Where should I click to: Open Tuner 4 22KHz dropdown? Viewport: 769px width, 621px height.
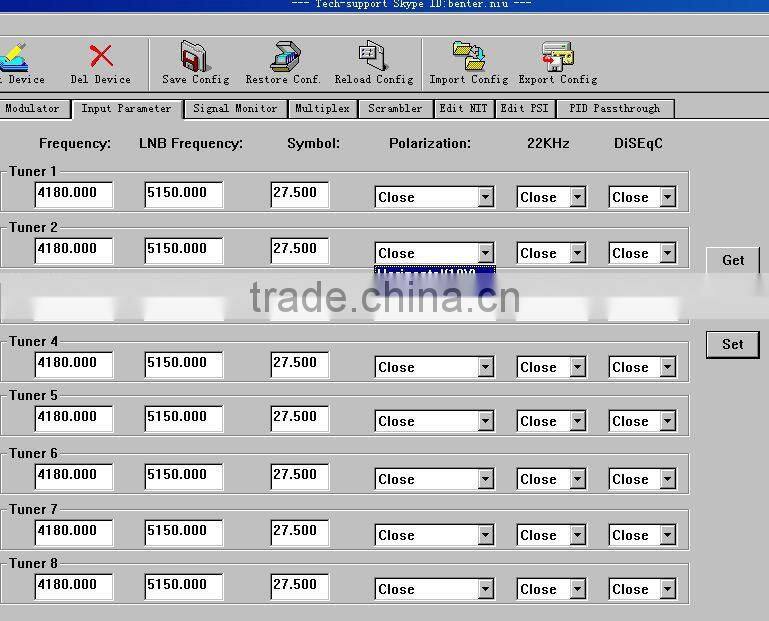coord(577,368)
